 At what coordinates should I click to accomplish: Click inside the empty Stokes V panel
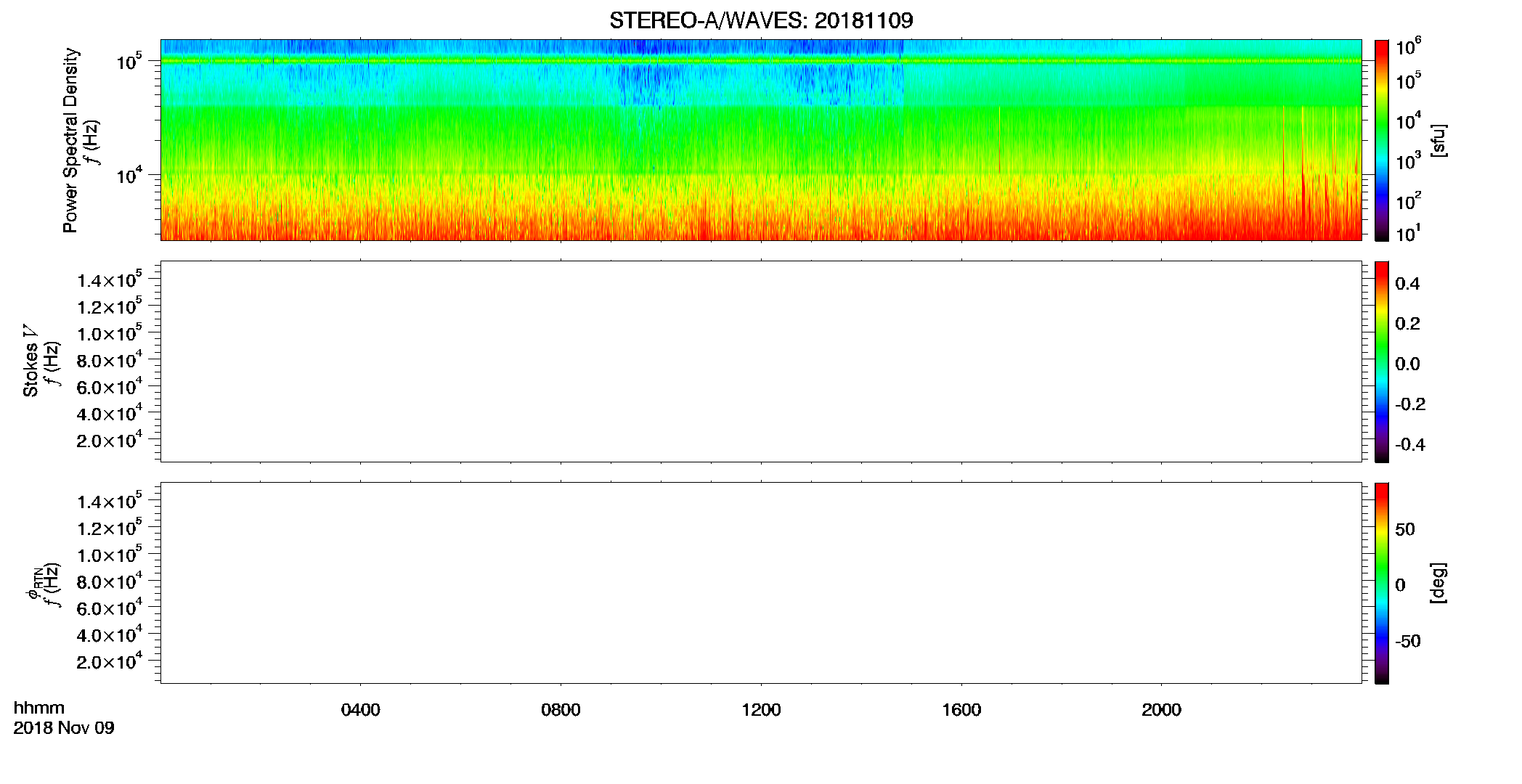[x=761, y=362]
